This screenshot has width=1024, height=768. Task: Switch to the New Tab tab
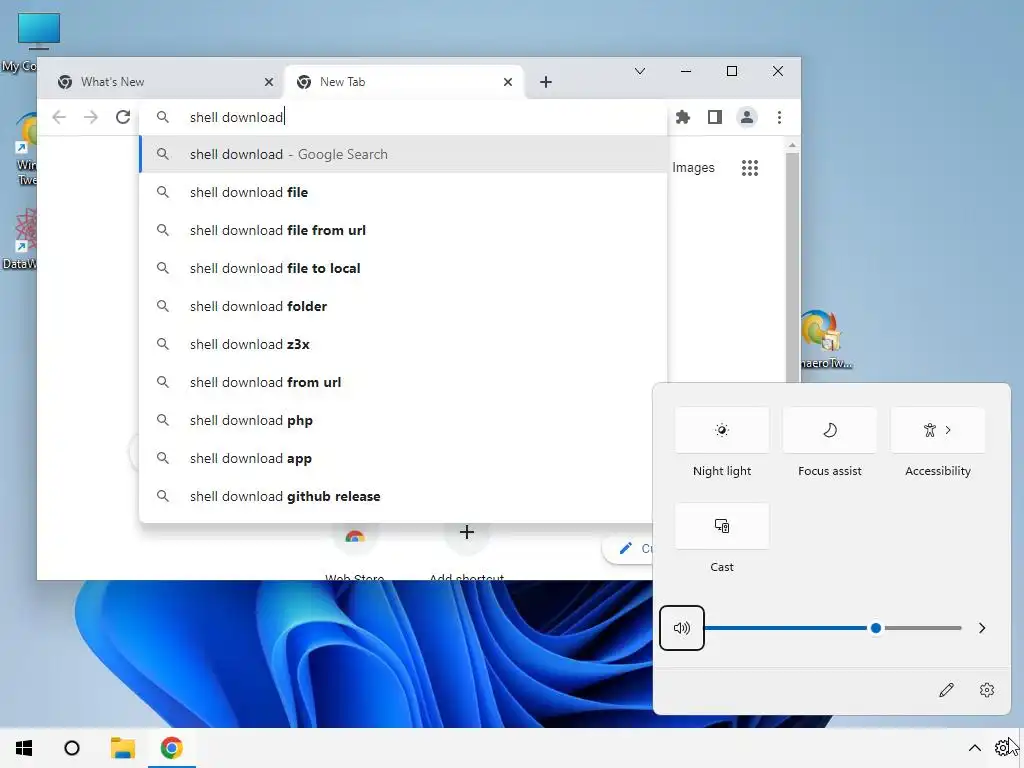point(404,82)
